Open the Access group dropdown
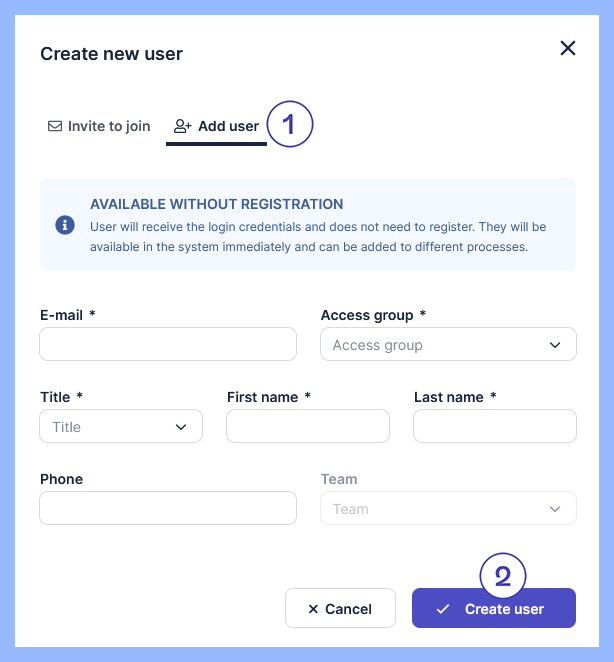The width and height of the screenshot is (614, 662). (448, 345)
